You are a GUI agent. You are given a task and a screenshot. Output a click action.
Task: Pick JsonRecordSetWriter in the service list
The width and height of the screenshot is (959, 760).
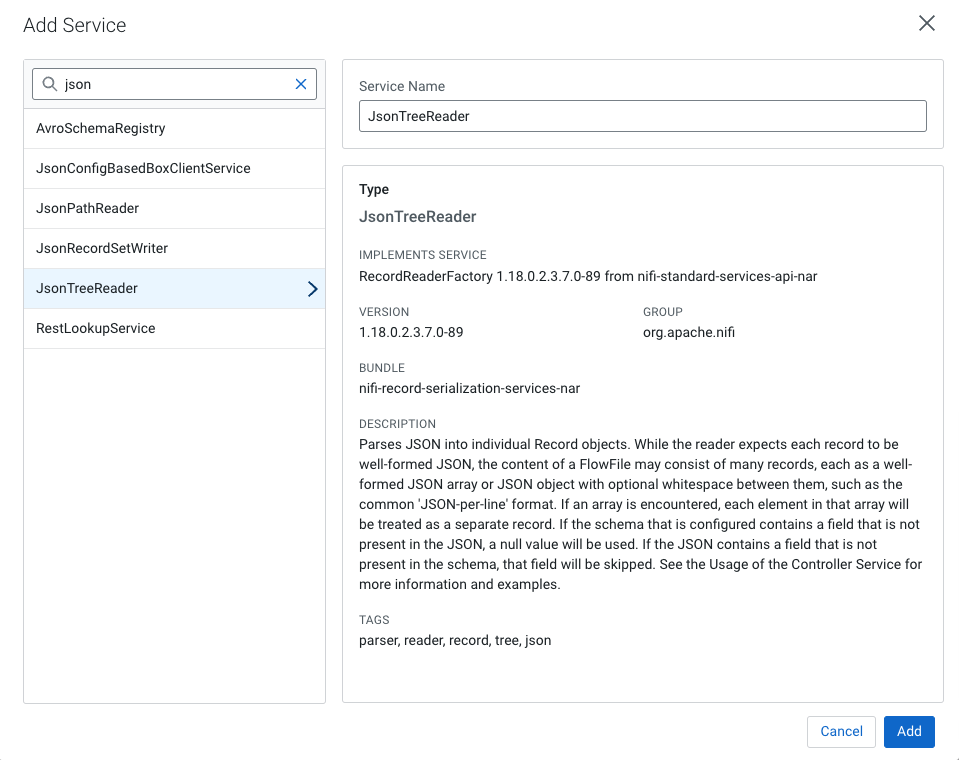click(102, 249)
